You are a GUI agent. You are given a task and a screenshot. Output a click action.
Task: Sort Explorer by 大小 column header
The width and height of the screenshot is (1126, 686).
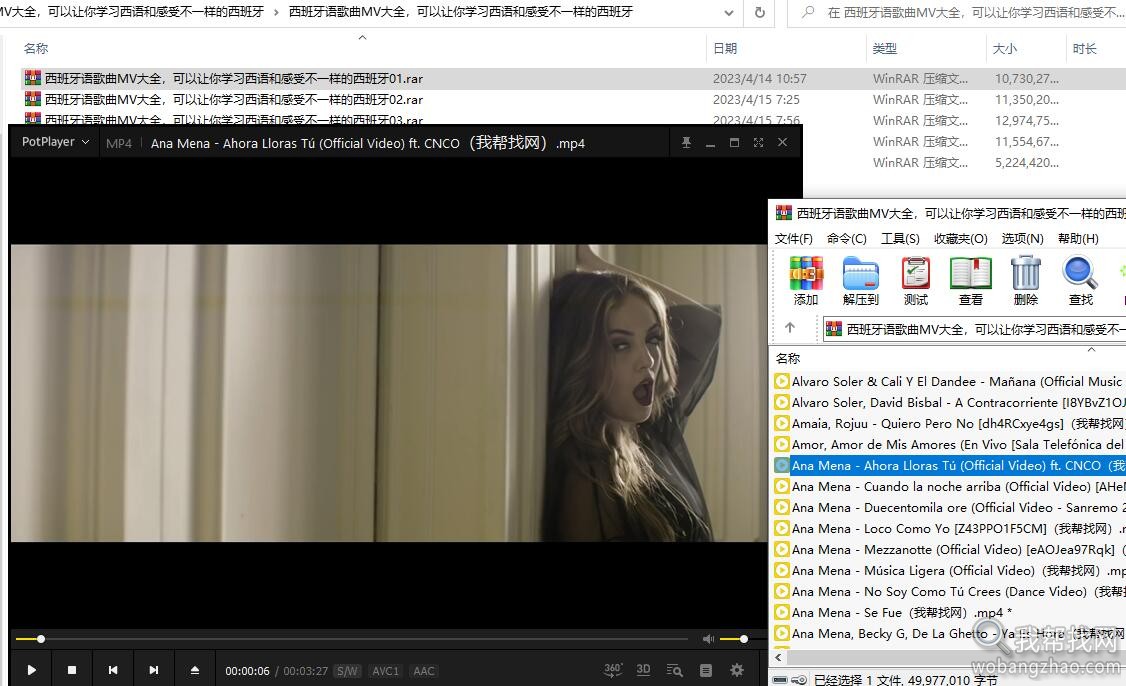(1004, 48)
